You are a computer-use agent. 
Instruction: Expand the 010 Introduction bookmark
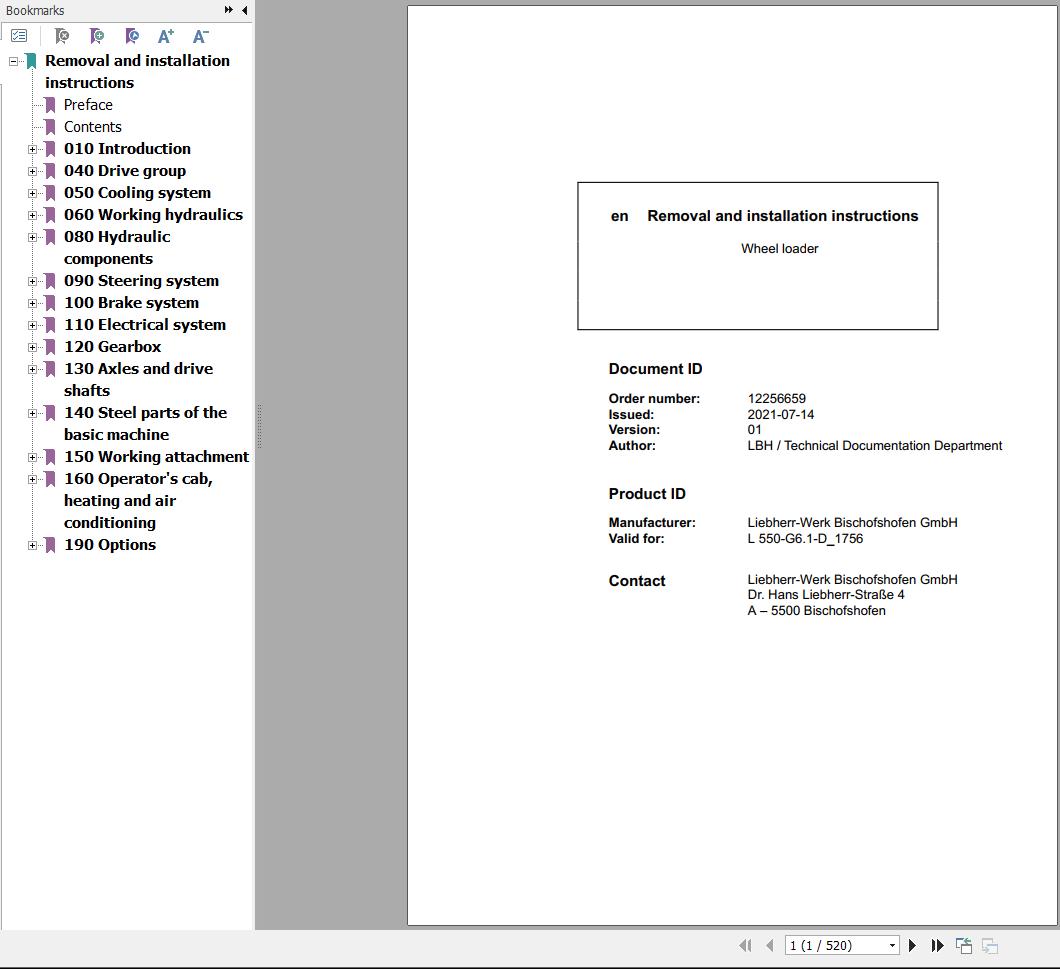click(x=32, y=149)
